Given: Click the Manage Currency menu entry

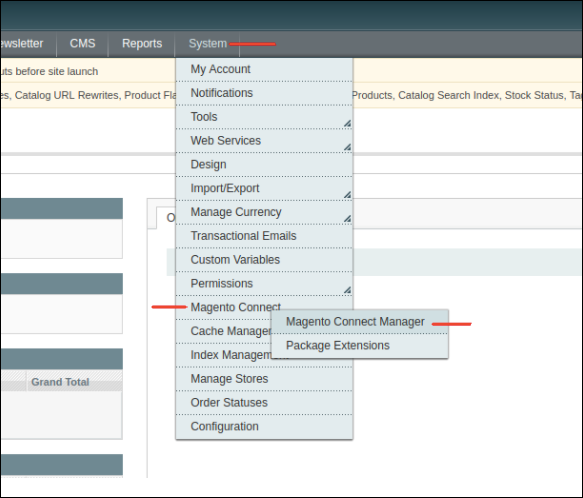Looking at the screenshot, I should pyautogui.click(x=264, y=212).
